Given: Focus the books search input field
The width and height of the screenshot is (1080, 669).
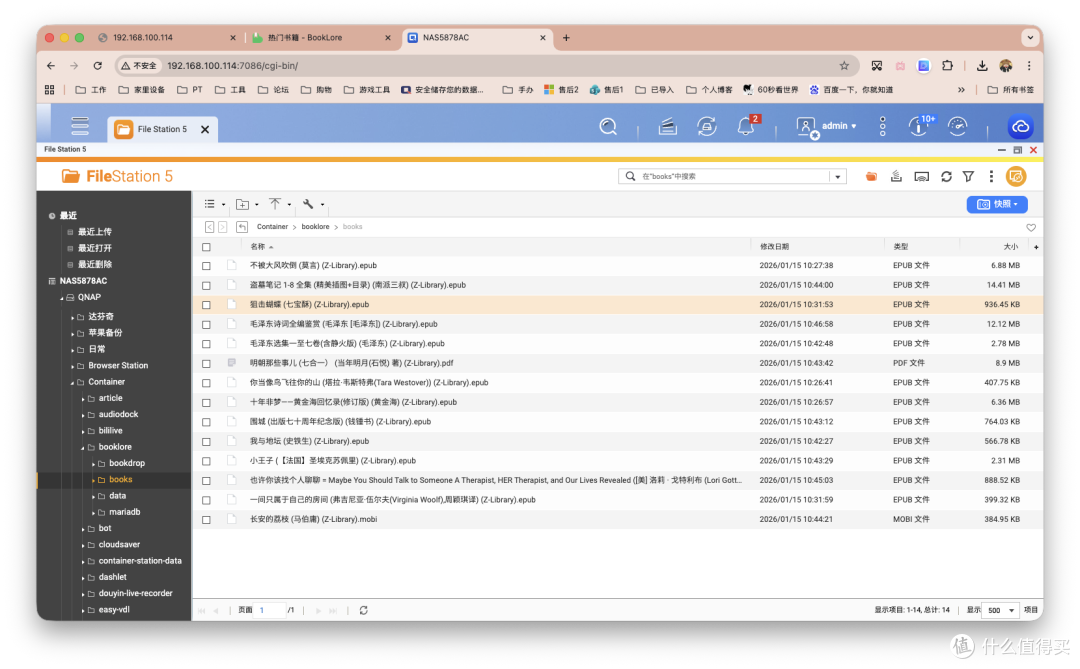Looking at the screenshot, I should (734, 176).
